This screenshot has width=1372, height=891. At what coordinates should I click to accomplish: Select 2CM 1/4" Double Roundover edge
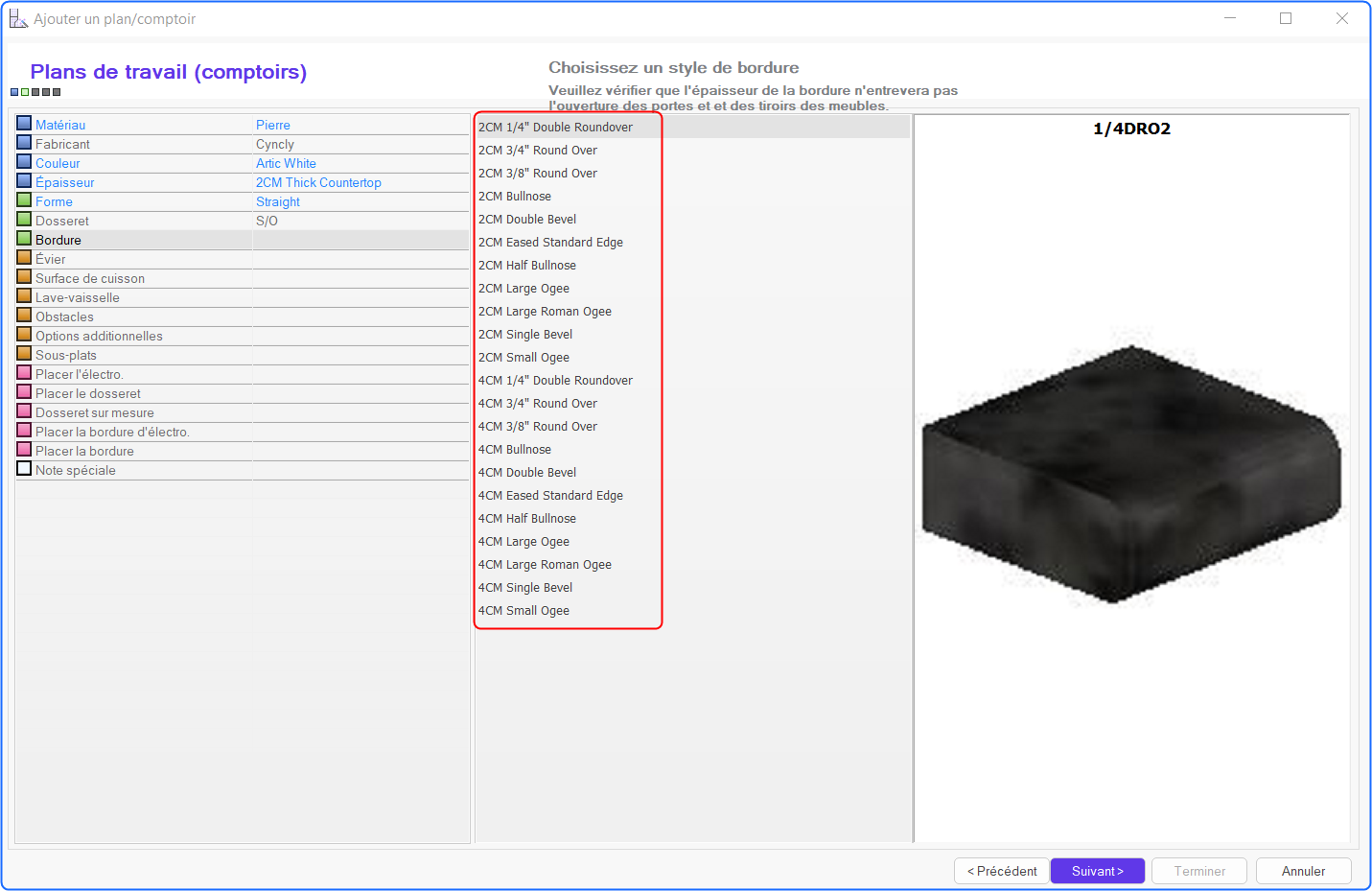555,127
